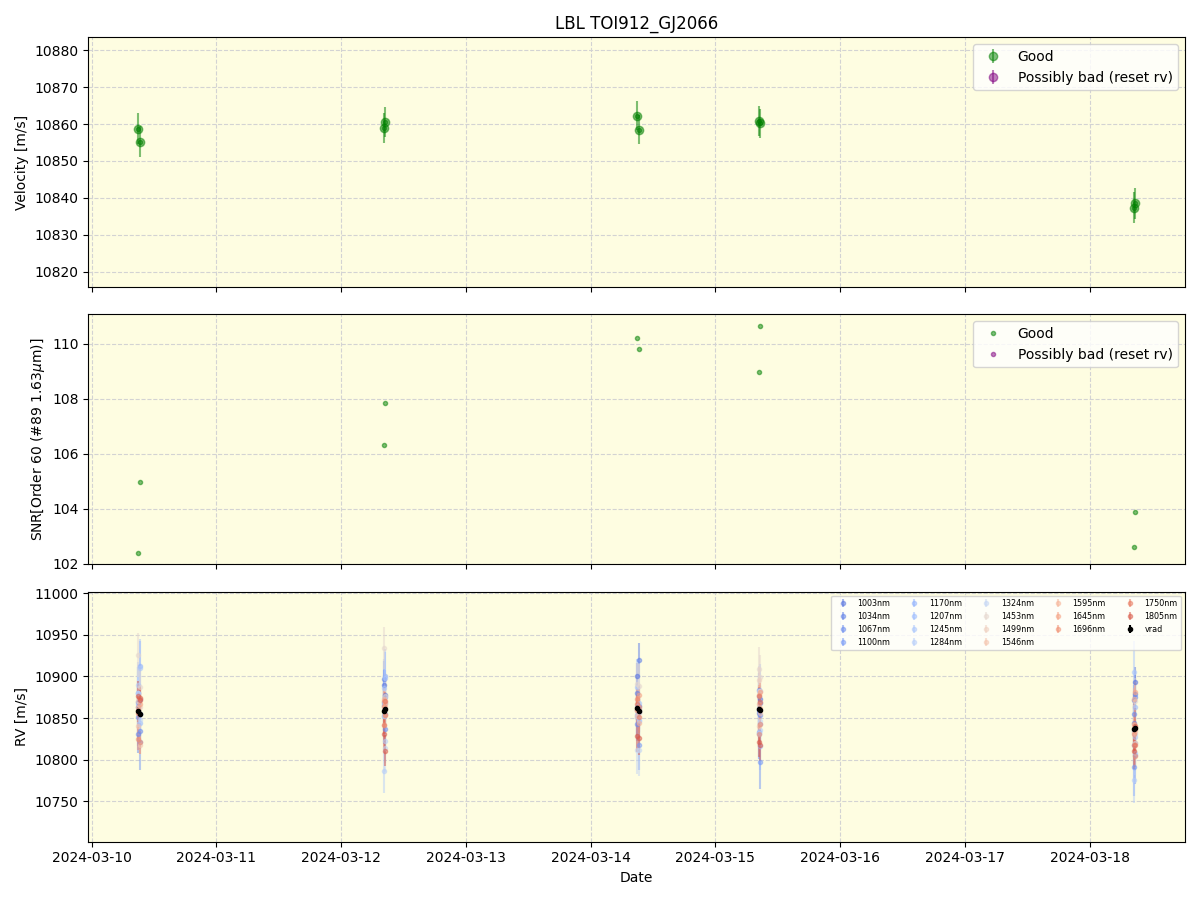Click the 1453nm legend entry
The image size is (1200, 900).
1009,616
